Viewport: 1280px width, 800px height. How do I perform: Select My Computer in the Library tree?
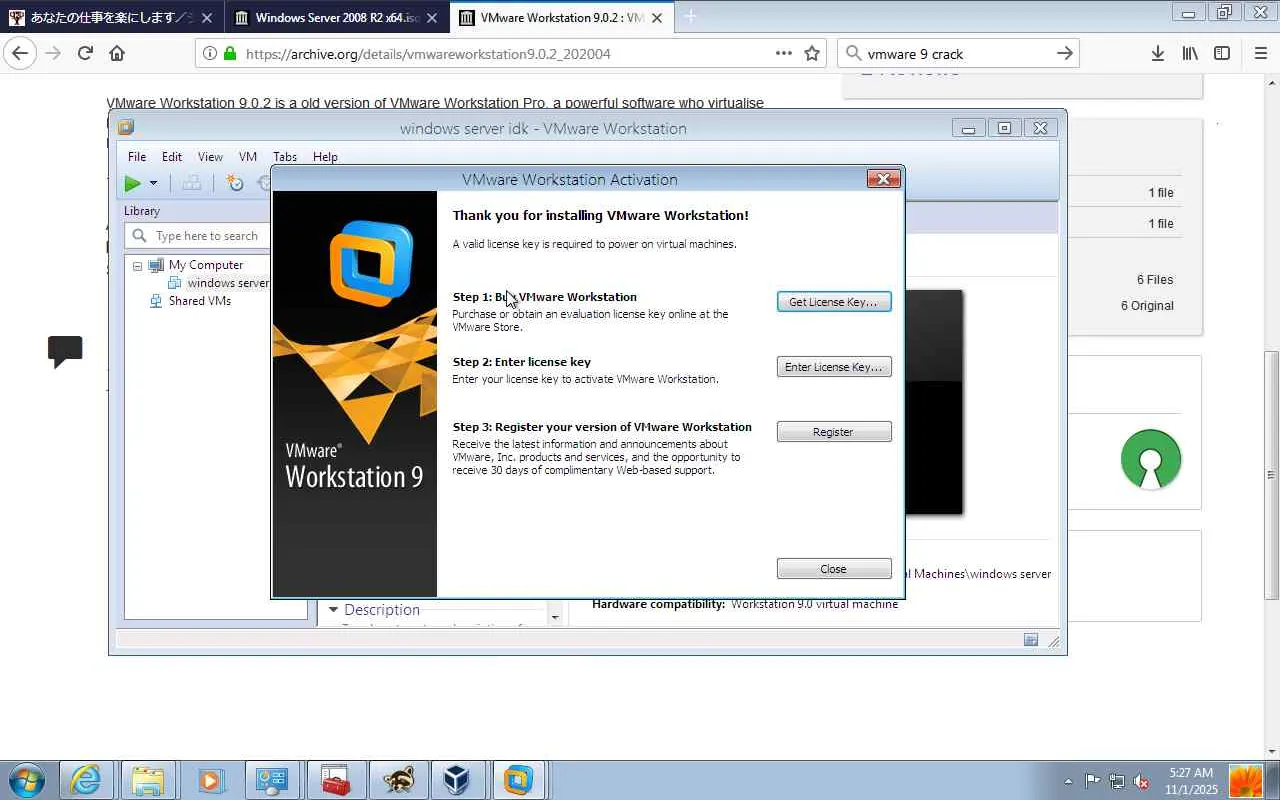tap(206, 265)
